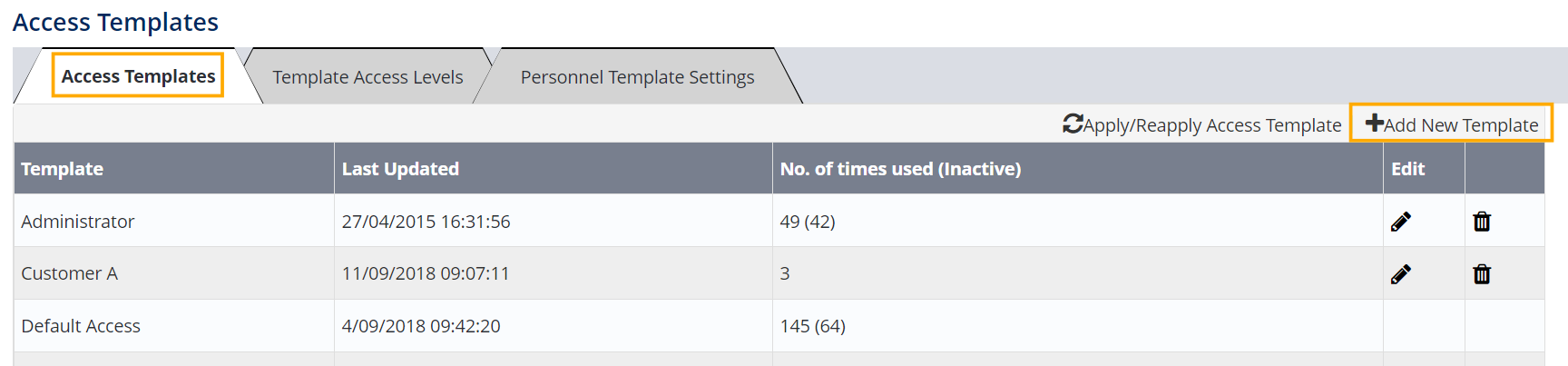This screenshot has width=1568, height=366.
Task: Click the Administrator last updated date cell
Action: (426, 222)
